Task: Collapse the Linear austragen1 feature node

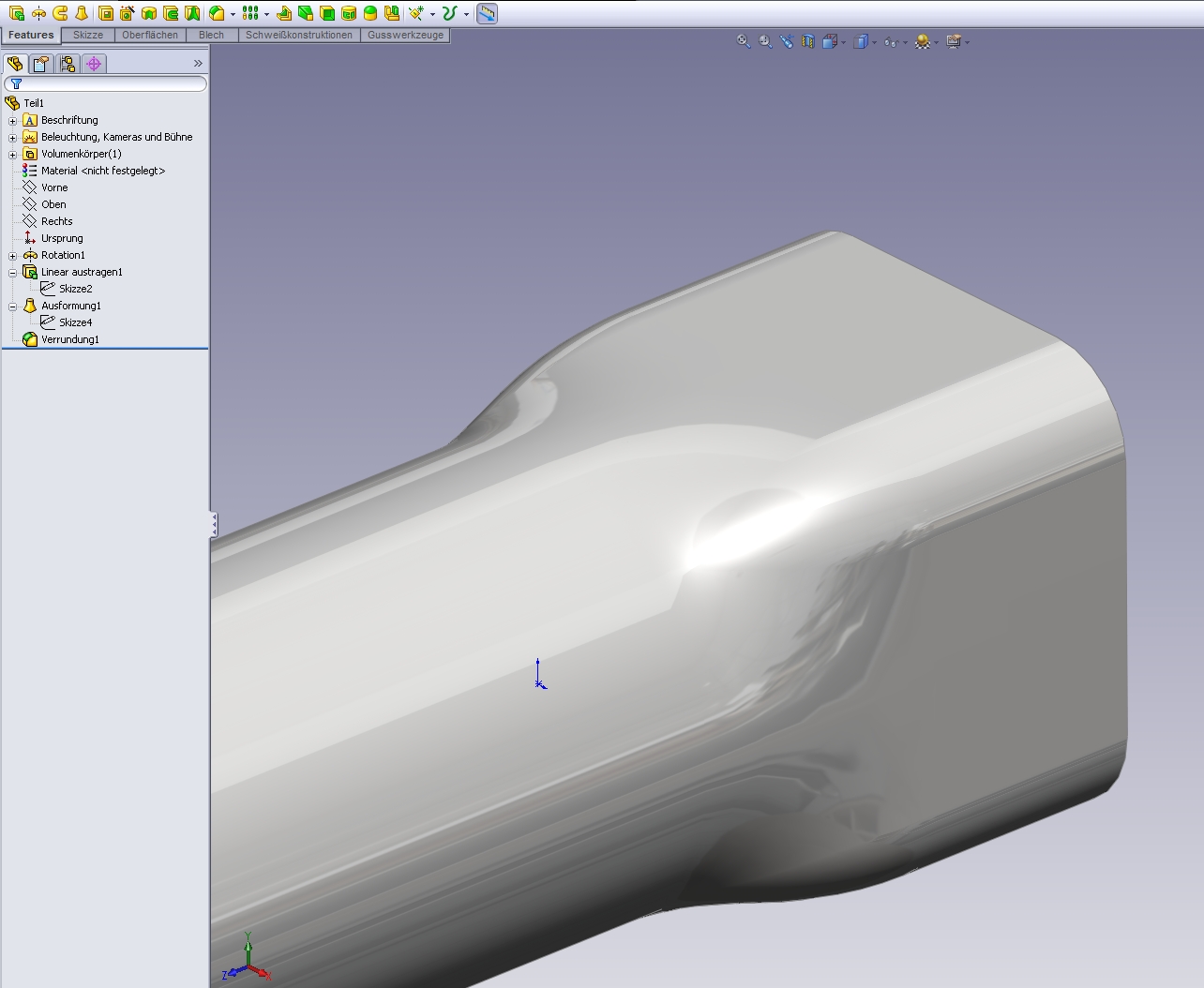Action: tap(12, 272)
